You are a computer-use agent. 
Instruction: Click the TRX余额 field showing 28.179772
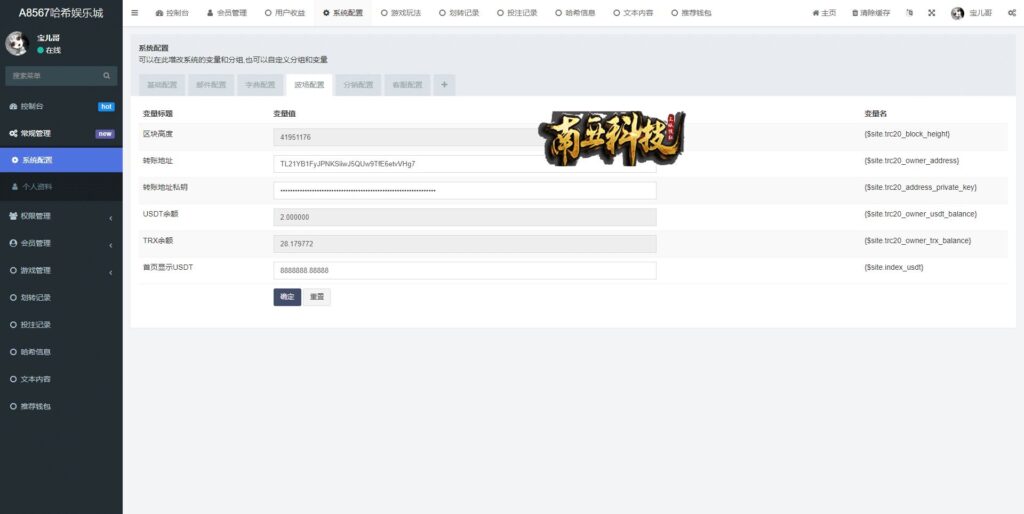pos(464,244)
